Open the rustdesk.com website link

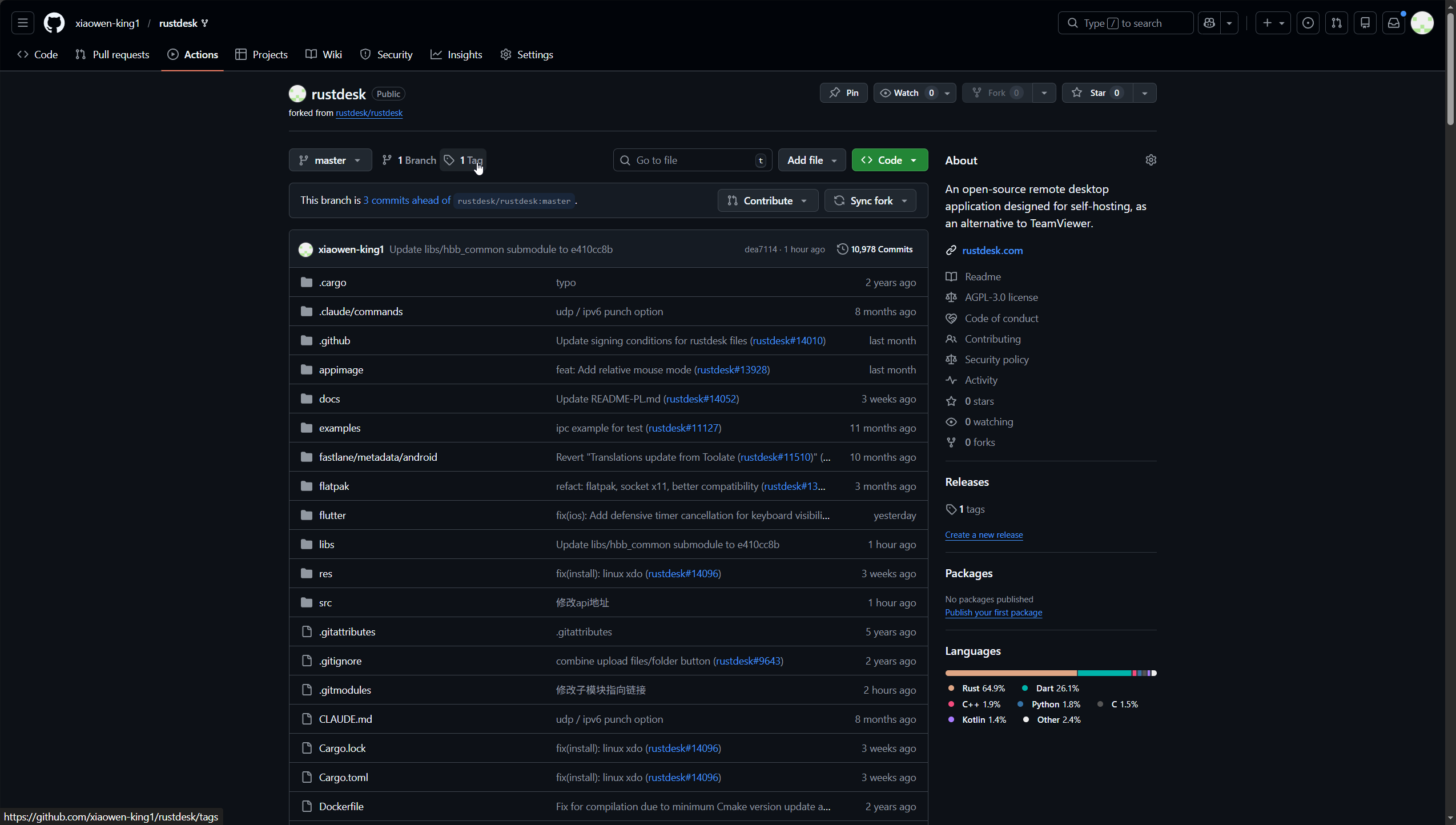click(992, 250)
